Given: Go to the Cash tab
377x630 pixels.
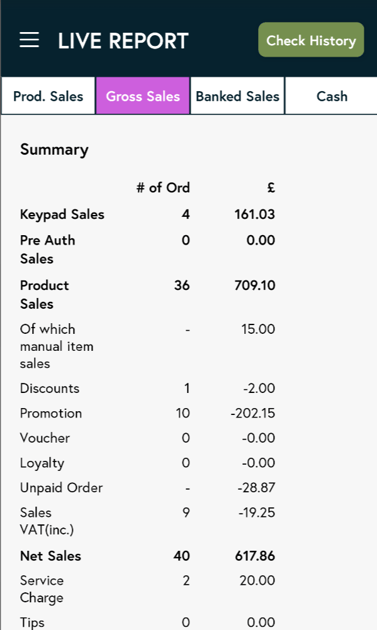Looking at the screenshot, I should (x=332, y=96).
